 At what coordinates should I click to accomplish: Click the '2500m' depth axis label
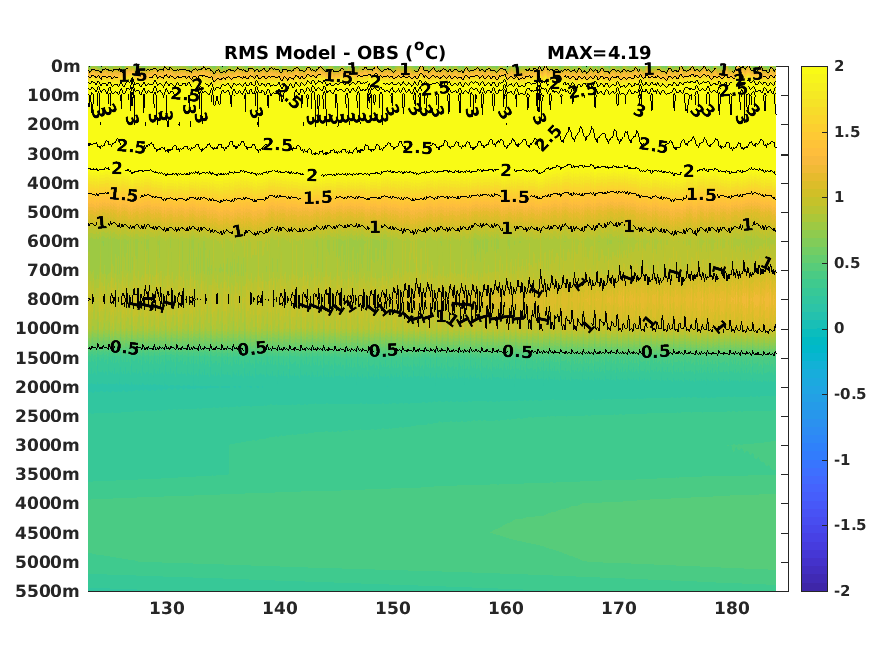[x=48, y=416]
